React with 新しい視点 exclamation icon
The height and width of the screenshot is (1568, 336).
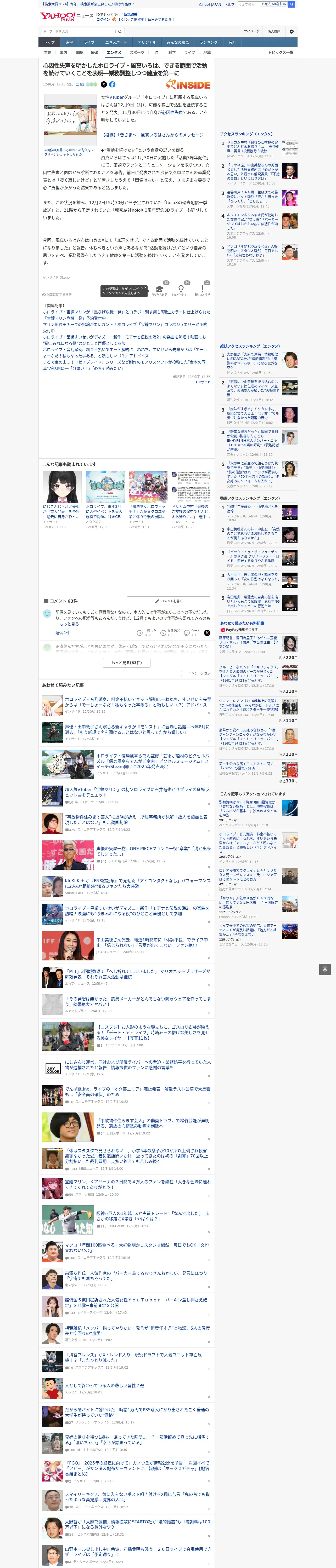(x=203, y=289)
